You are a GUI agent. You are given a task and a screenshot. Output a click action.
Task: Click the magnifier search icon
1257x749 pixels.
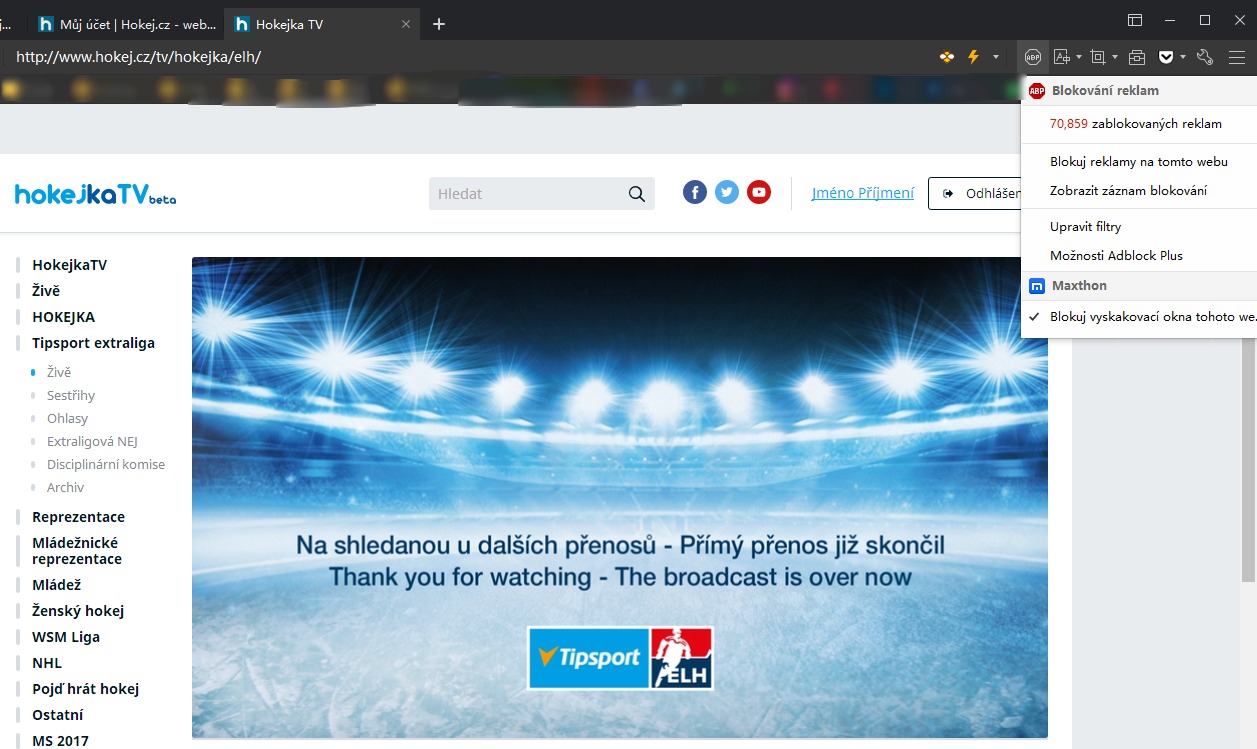click(637, 194)
